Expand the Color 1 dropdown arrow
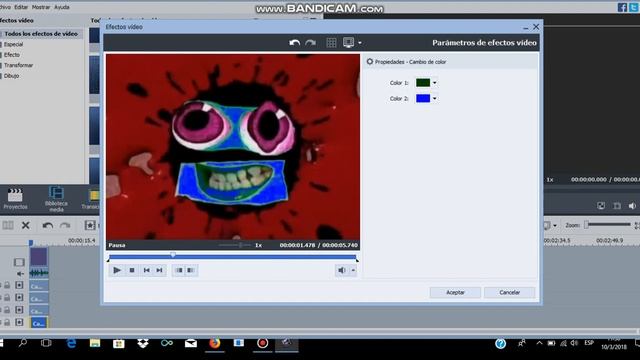Image resolution: width=640 pixels, height=360 pixels. click(434, 82)
